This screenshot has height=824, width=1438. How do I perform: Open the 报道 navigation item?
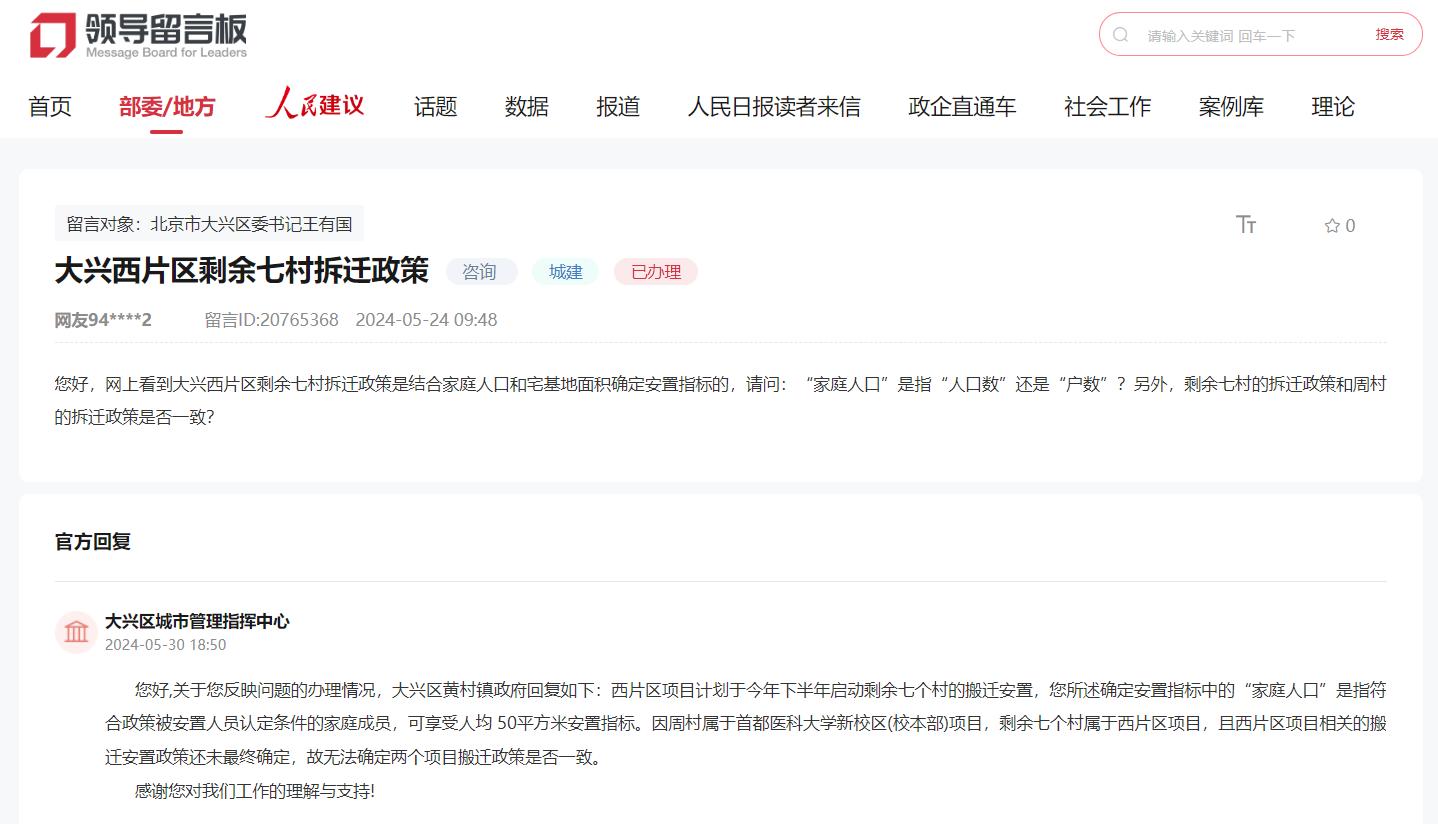[x=618, y=107]
